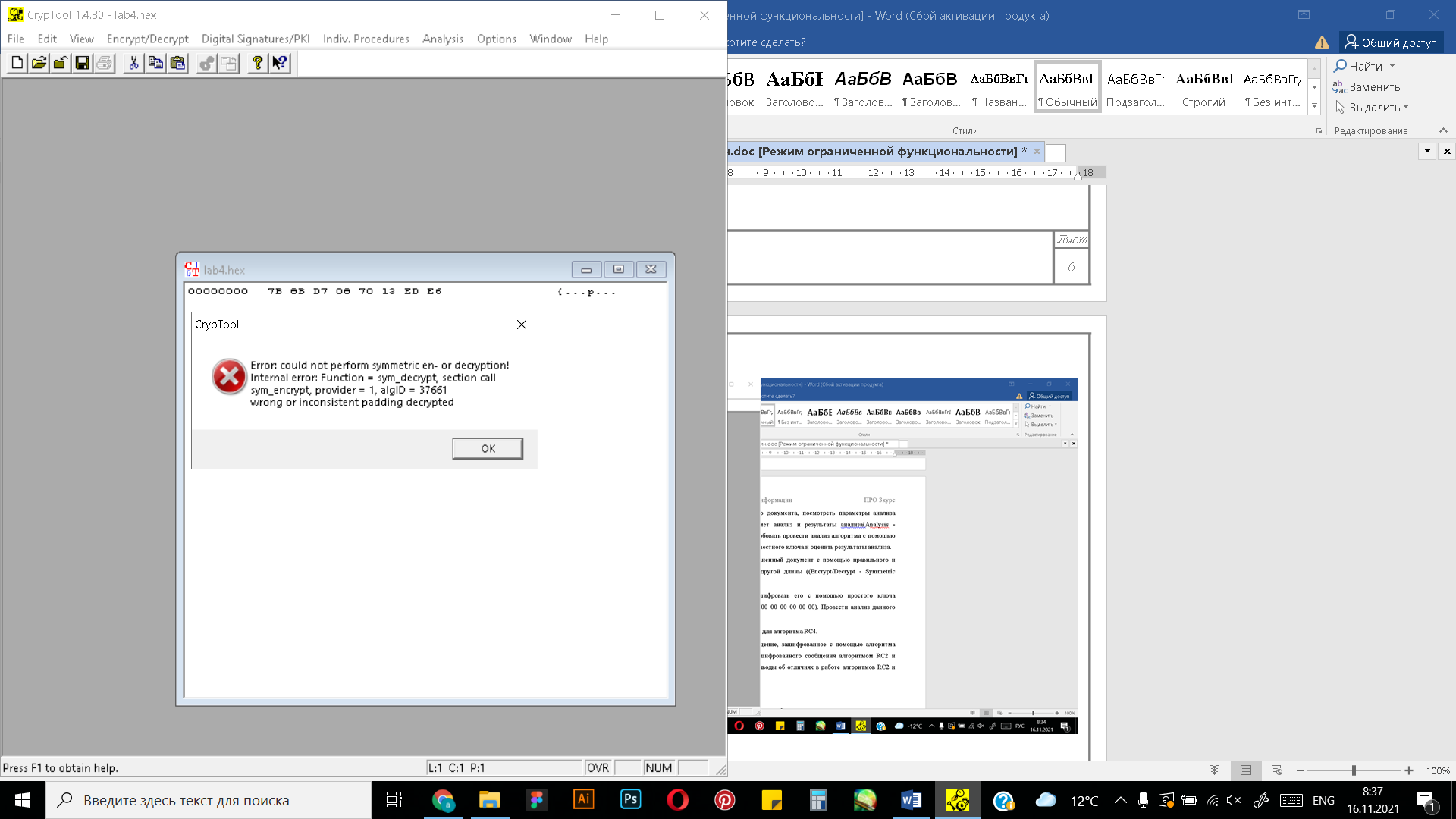
Task: Switch to Read Mode view in Word
Action: pyautogui.click(x=1215, y=770)
